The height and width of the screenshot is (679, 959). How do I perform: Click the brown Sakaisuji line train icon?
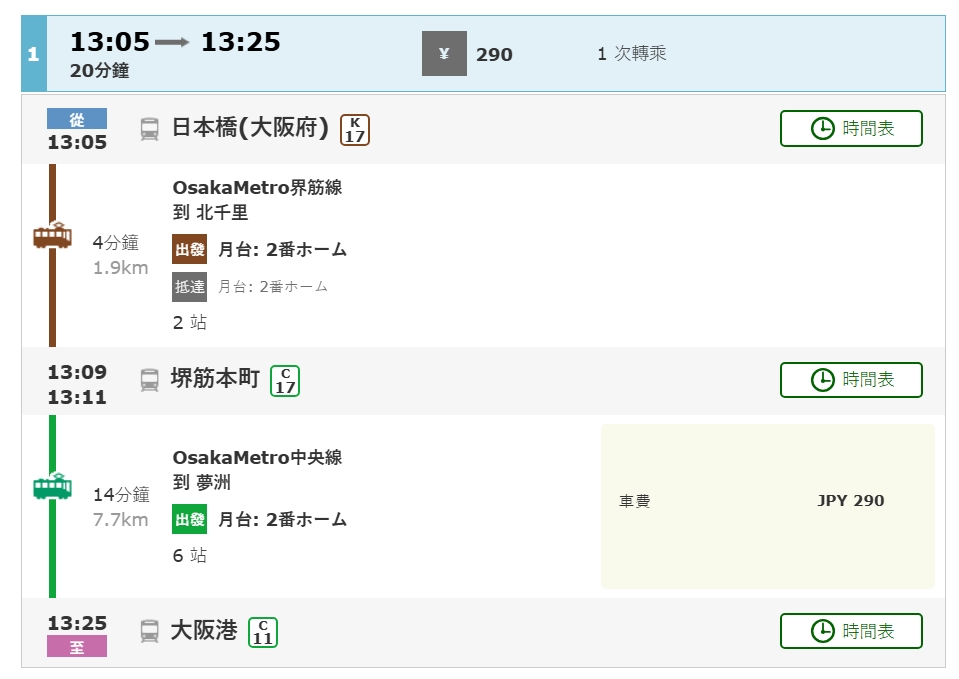pos(52,237)
